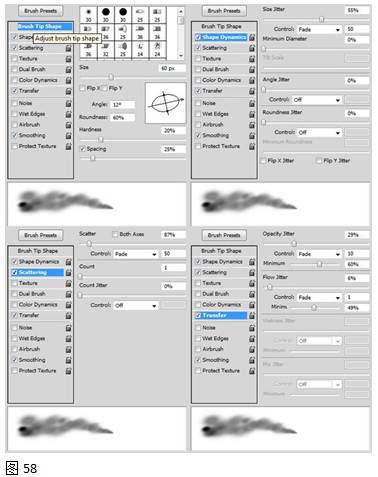Image resolution: width=378 pixels, height=477 pixels.
Task: Open the Angle Jitter Control dropdown
Action: tap(317, 100)
